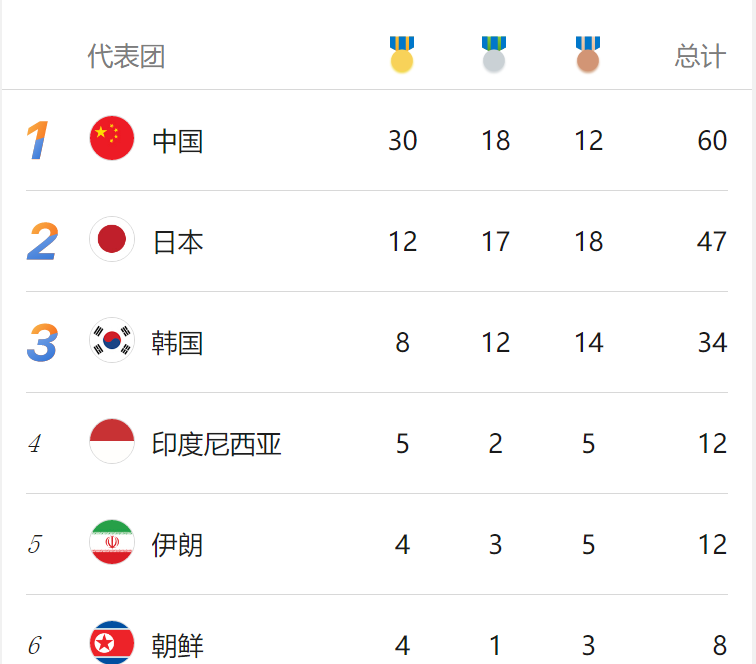Click the South Korea flag icon
The height and width of the screenshot is (664, 756).
coord(112,340)
